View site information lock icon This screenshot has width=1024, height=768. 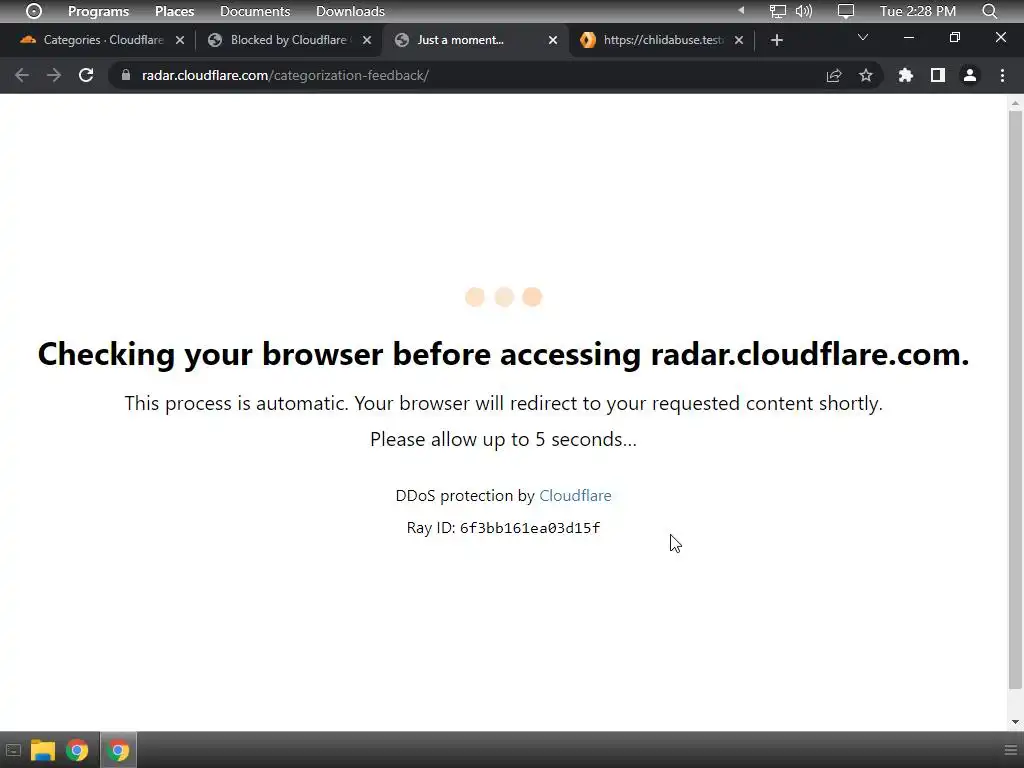click(x=126, y=75)
